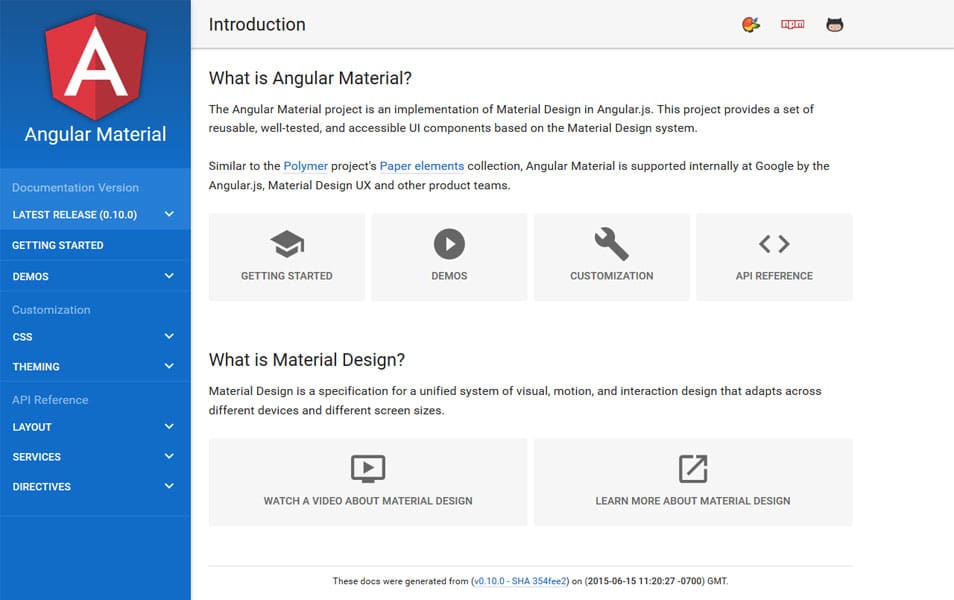Select DEMOS label in the sidebar
The height and width of the screenshot is (600, 954).
[x=30, y=276]
